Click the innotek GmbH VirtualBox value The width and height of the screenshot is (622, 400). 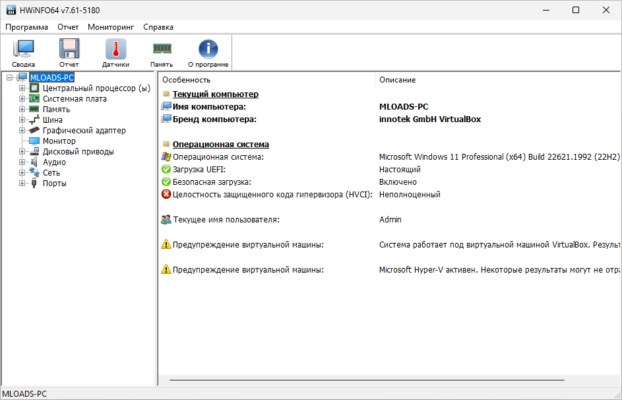pyautogui.click(x=430, y=119)
